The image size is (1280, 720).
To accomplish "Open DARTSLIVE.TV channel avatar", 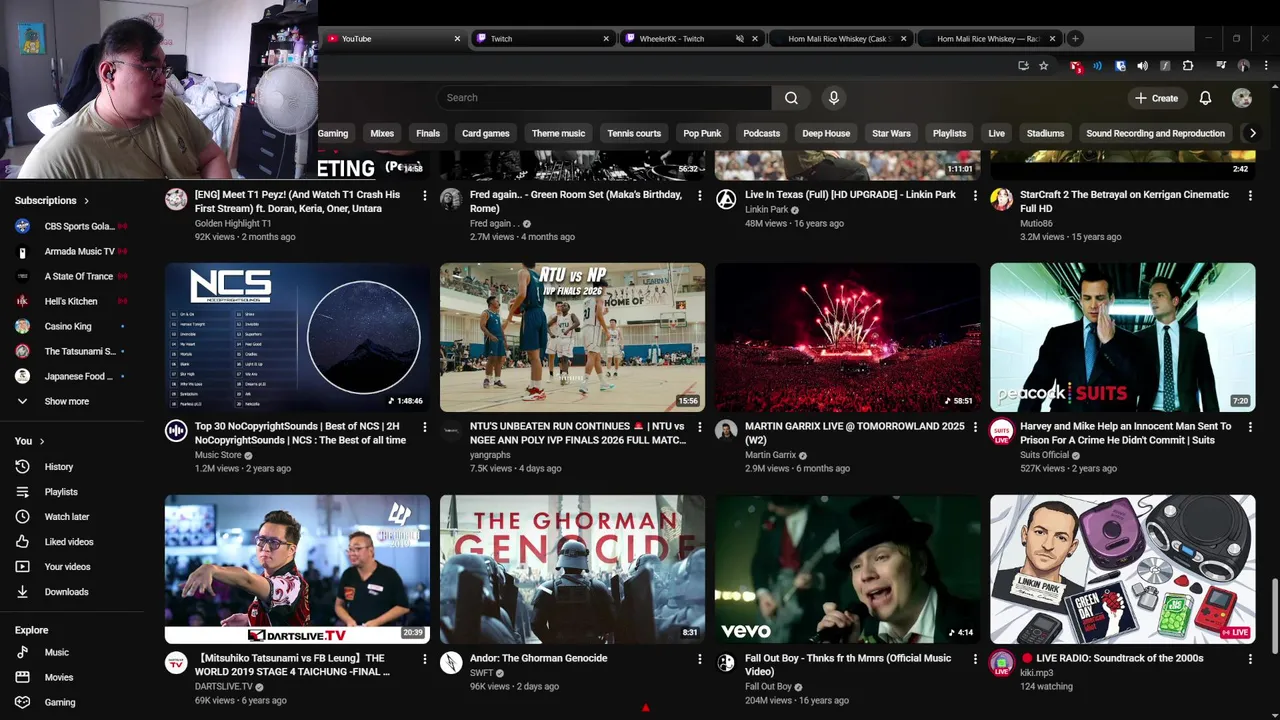I will pos(176,663).
